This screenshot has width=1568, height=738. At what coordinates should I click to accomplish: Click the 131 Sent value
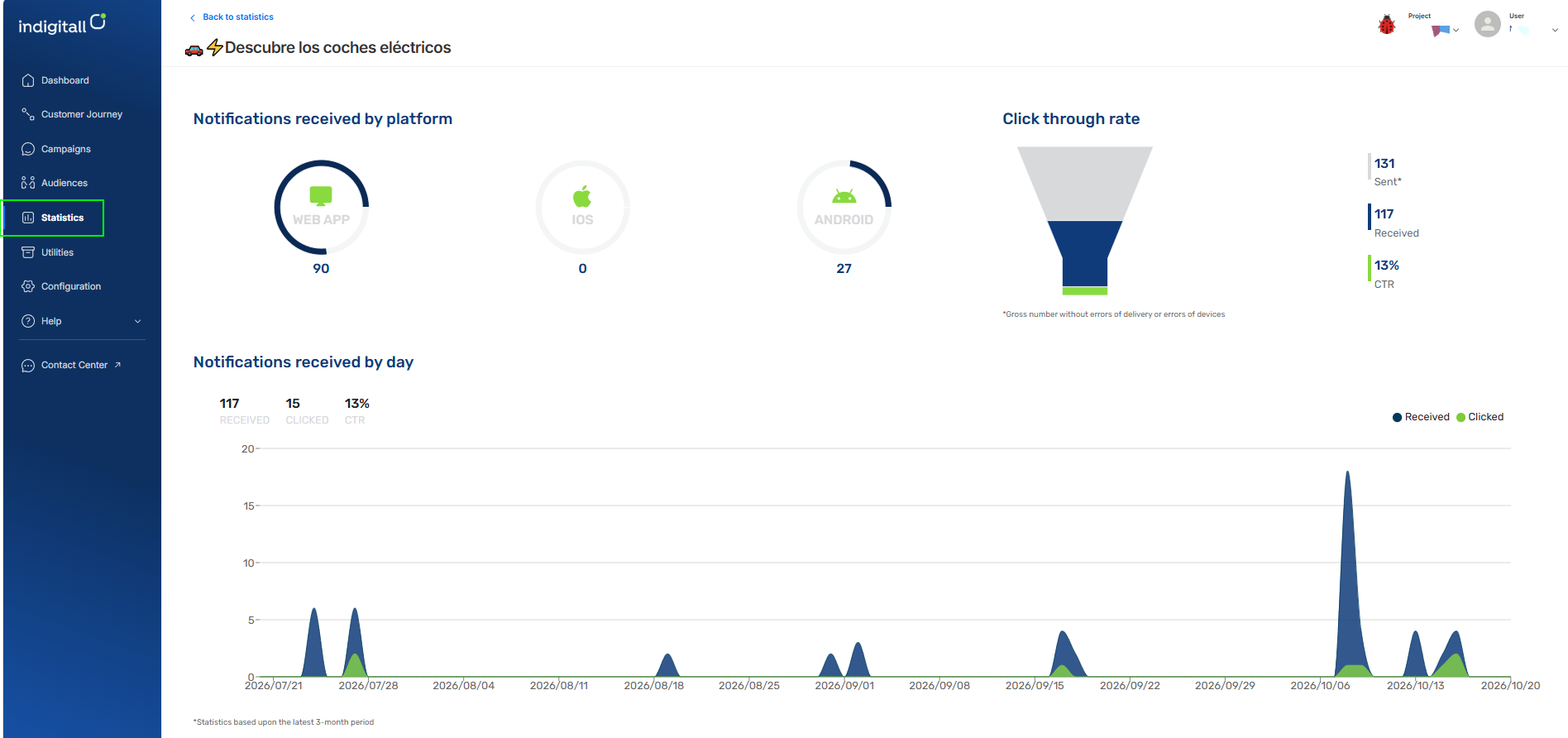(x=1384, y=163)
